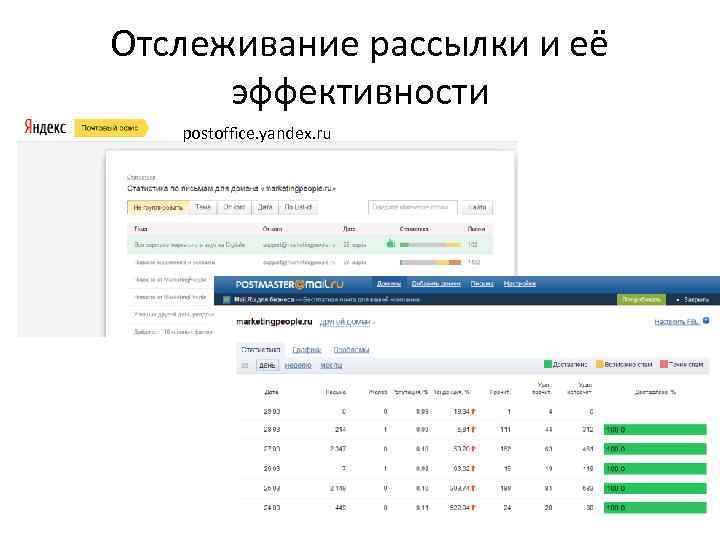Screen dimensions: 720x540
Task: Choose the Дата grouping tab
Action: 265,207
